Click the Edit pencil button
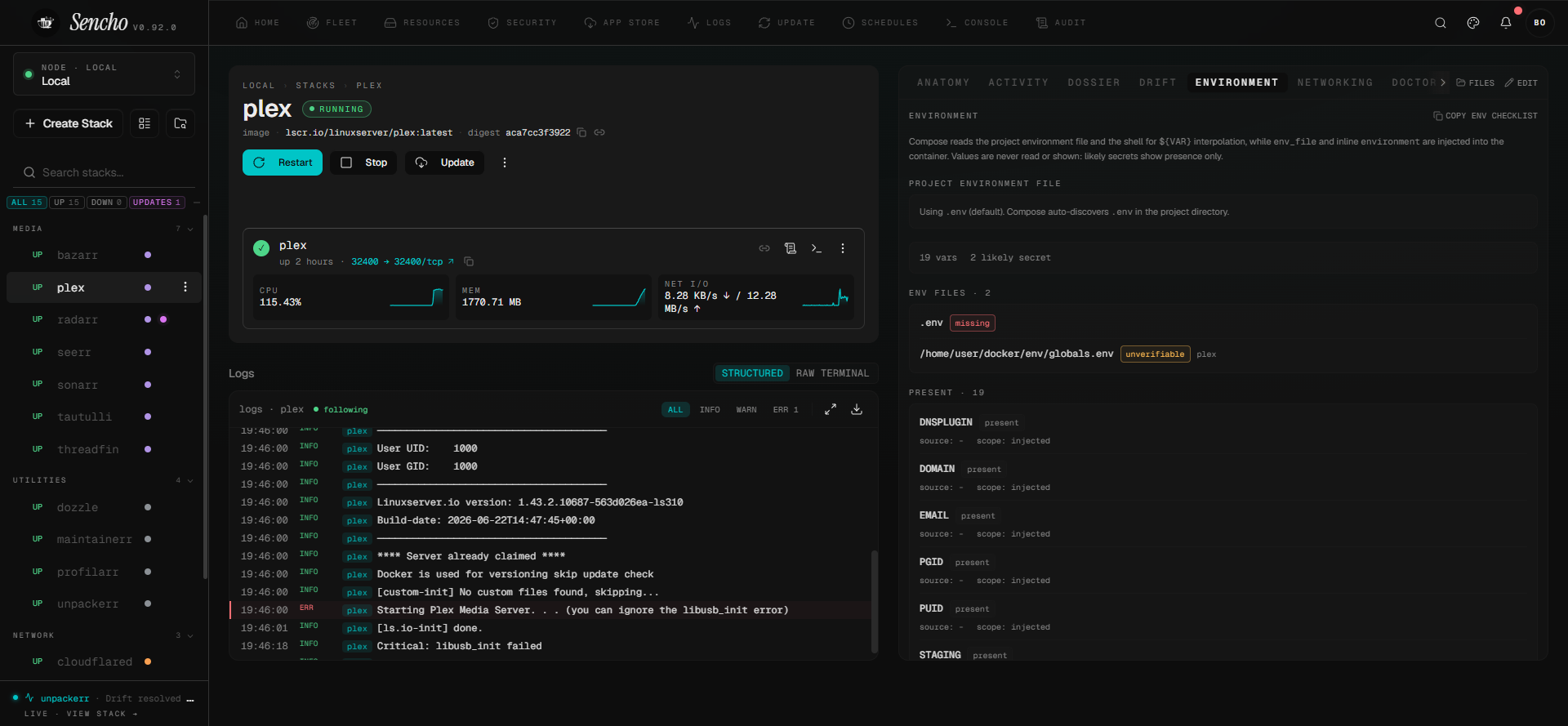1568x726 pixels. click(x=1521, y=82)
